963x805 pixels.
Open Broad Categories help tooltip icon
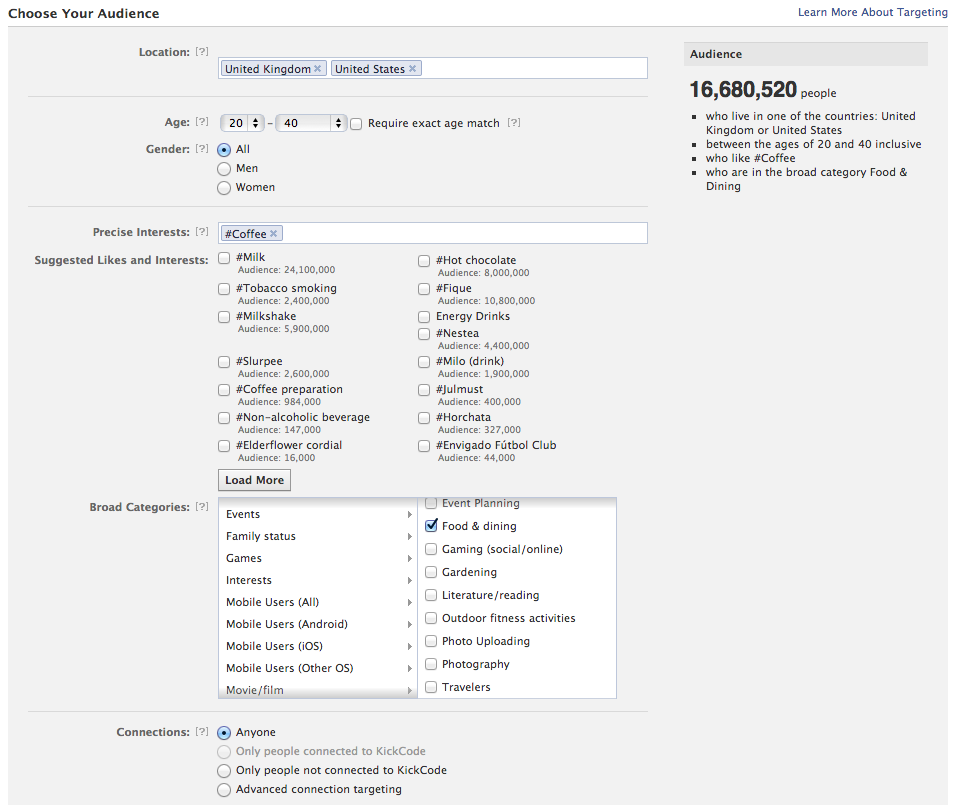[202, 507]
